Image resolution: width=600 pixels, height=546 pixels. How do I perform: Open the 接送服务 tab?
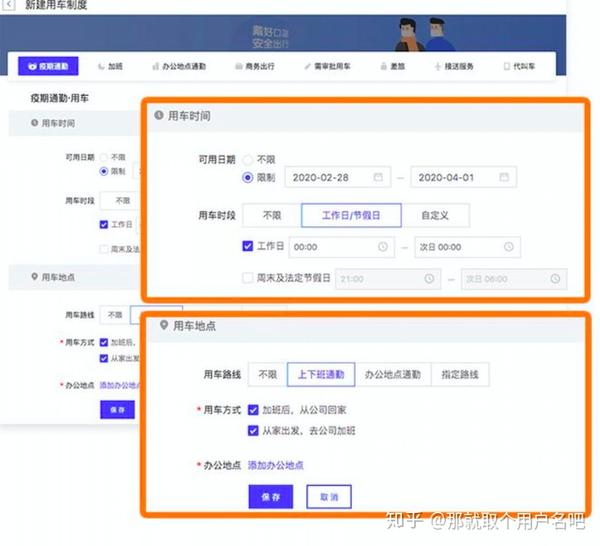coord(454,66)
